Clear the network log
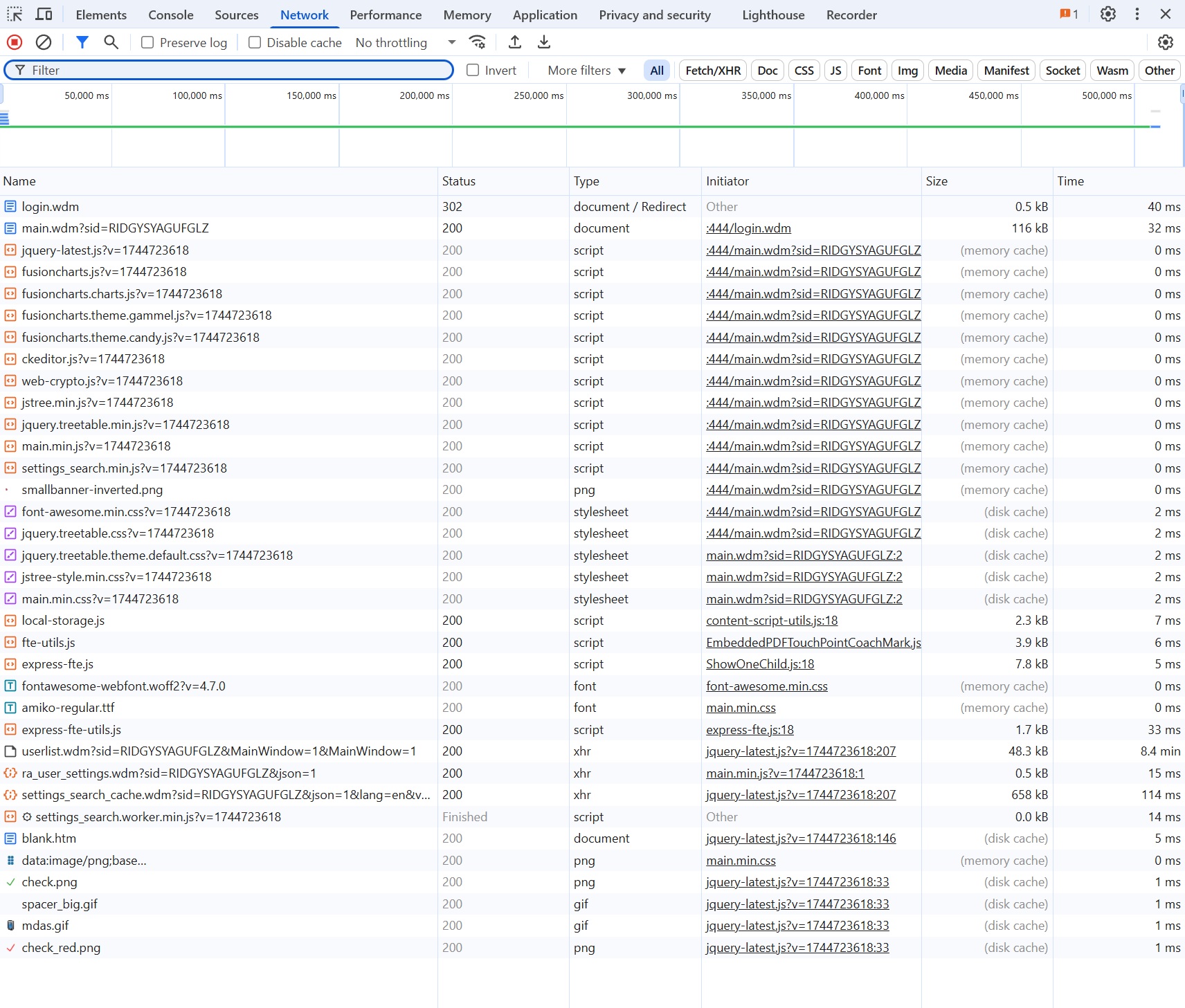Viewport: 1185px width, 1008px height. (44, 42)
